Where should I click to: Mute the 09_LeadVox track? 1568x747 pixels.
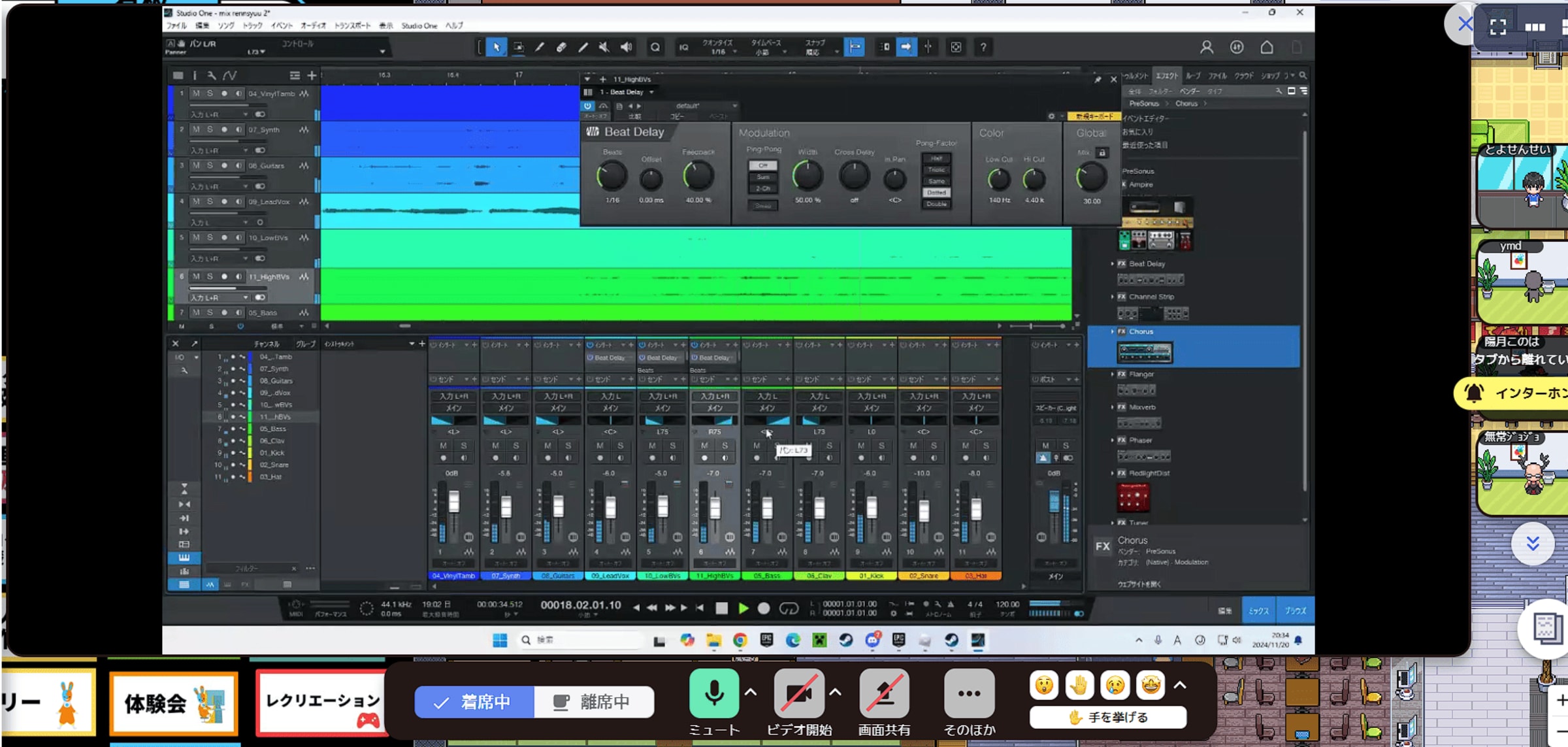(x=196, y=201)
